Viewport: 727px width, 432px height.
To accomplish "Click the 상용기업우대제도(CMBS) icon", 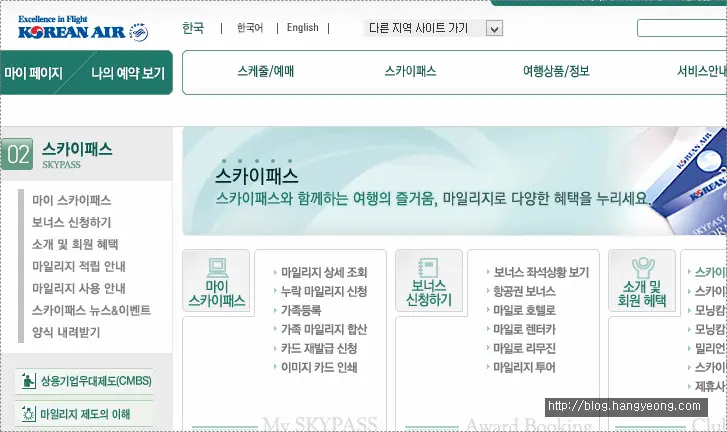I will point(29,381).
